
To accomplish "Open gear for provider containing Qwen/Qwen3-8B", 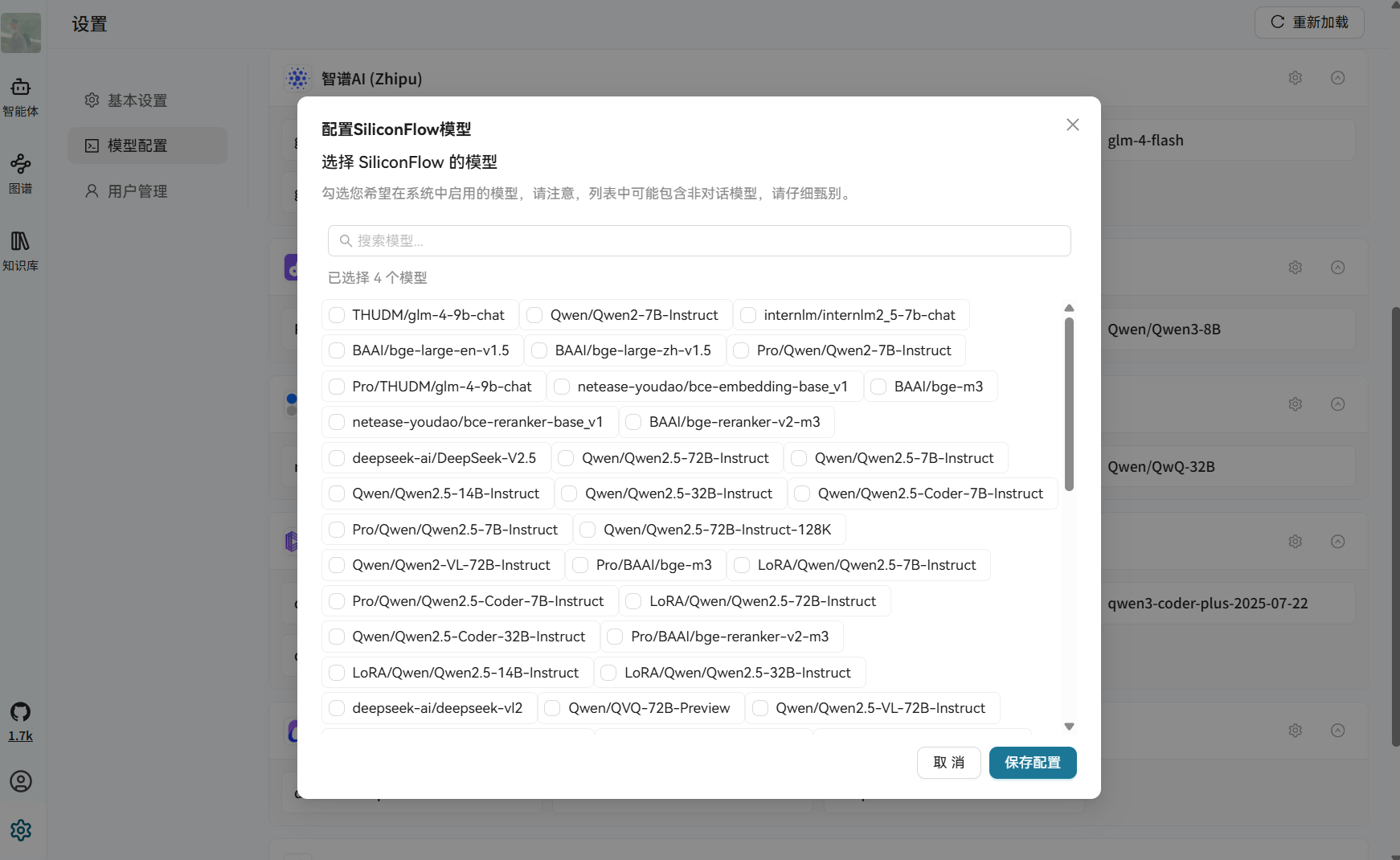I will pyautogui.click(x=1296, y=268).
